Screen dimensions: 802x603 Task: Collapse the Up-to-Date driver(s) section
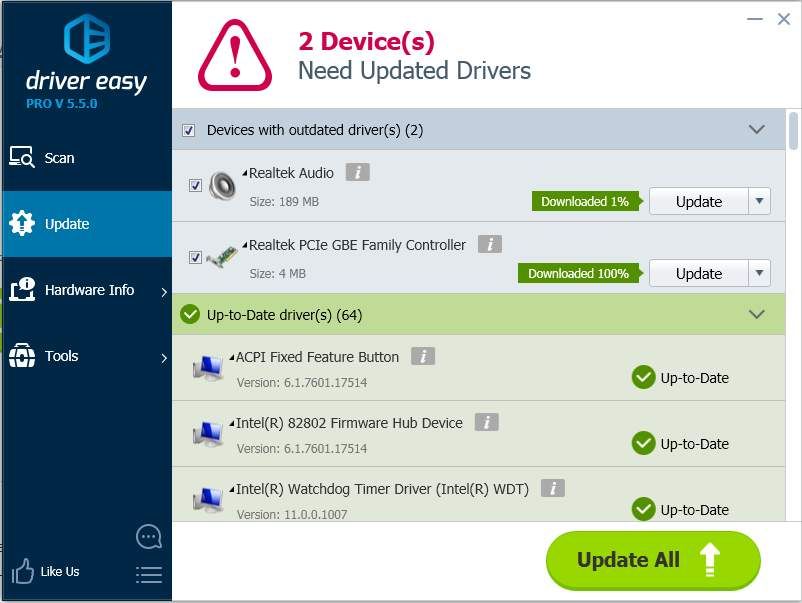tap(757, 314)
